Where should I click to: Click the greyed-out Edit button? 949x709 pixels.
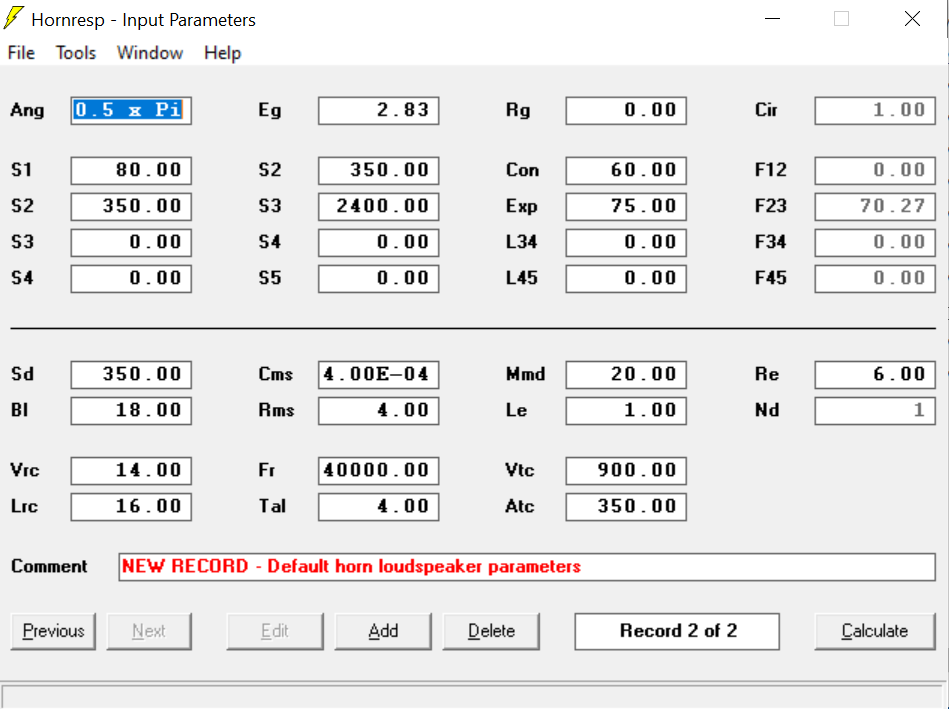point(275,632)
